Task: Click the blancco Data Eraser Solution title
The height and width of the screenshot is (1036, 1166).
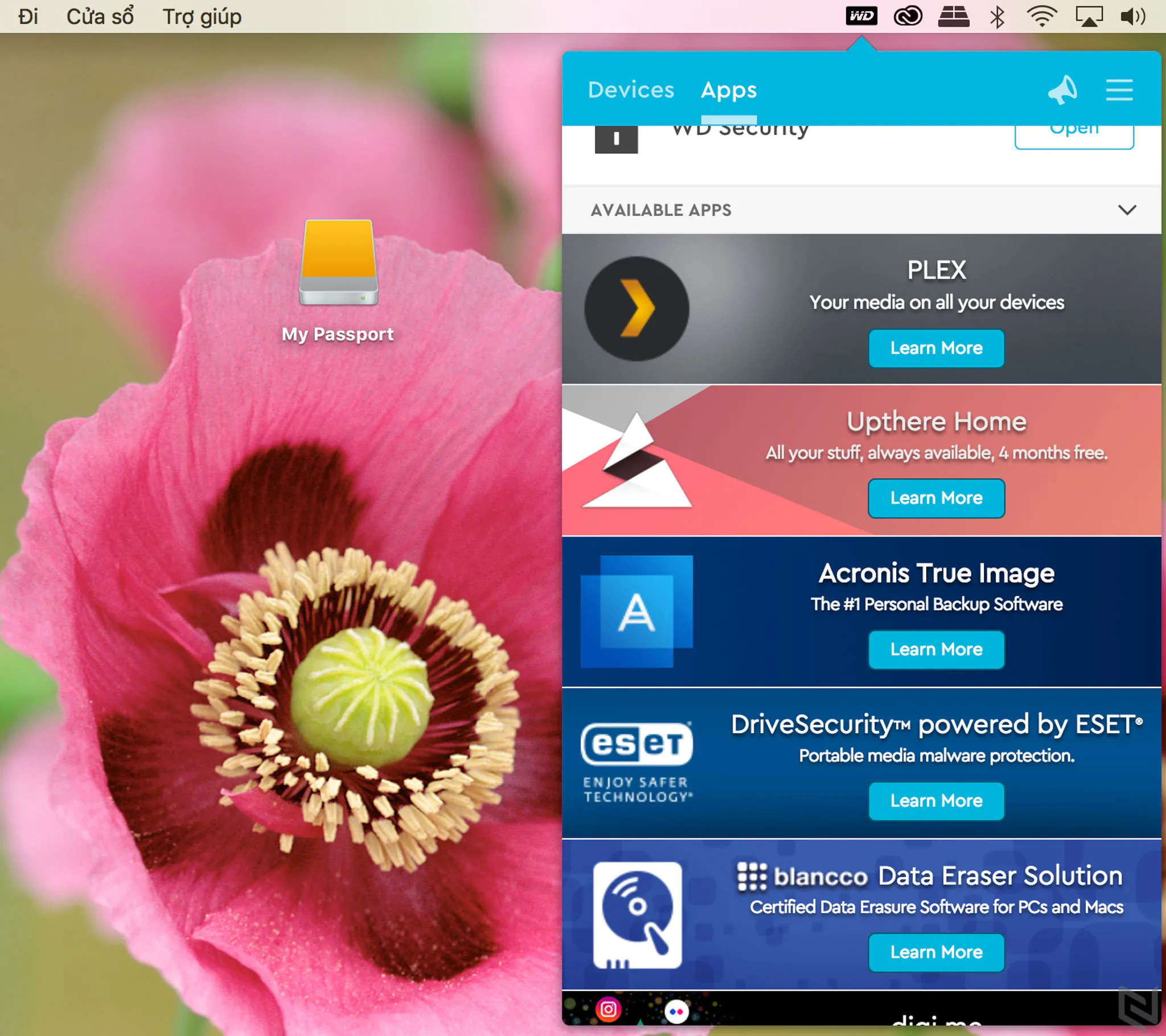Action: point(930,875)
